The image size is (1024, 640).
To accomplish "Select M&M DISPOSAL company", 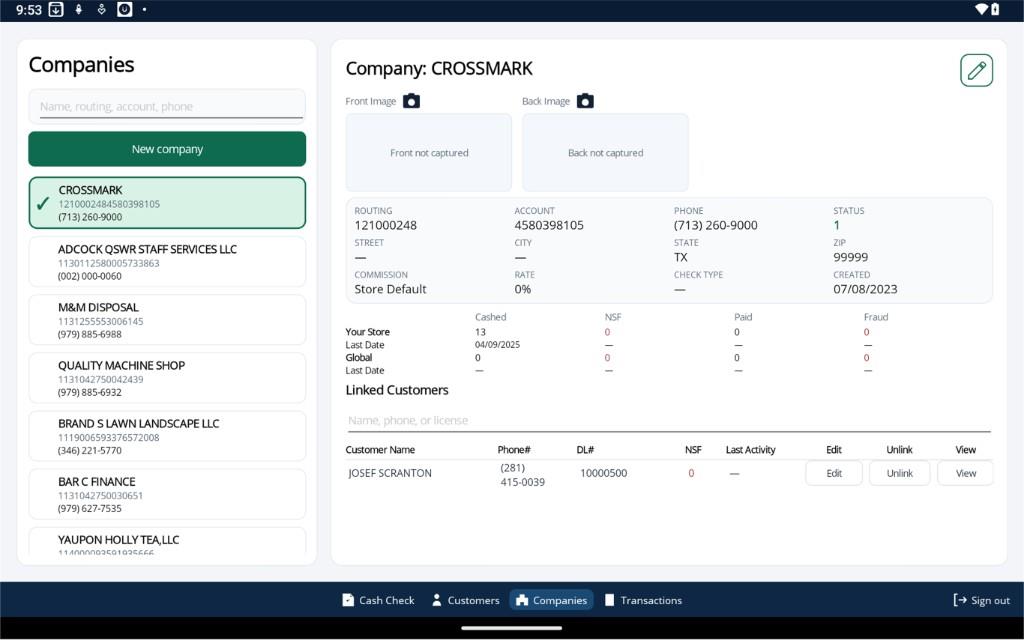I will coord(167,320).
